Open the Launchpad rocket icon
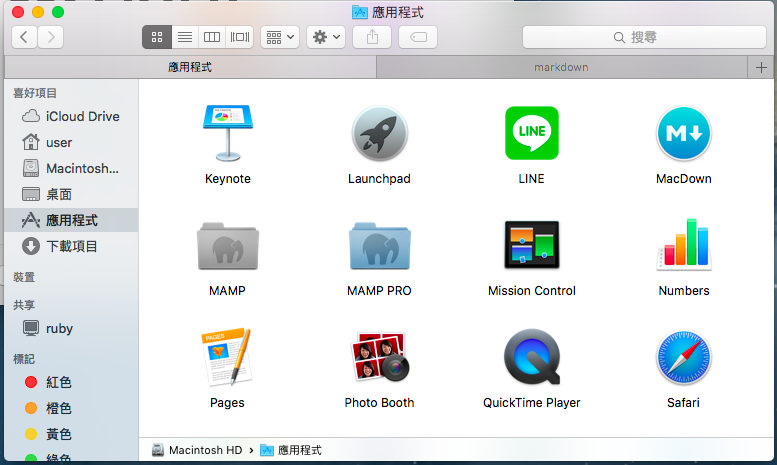This screenshot has width=777, height=465. click(380, 133)
